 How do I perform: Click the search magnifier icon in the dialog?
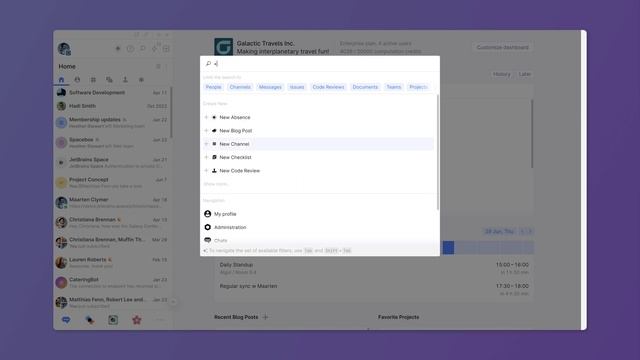pyautogui.click(x=208, y=64)
